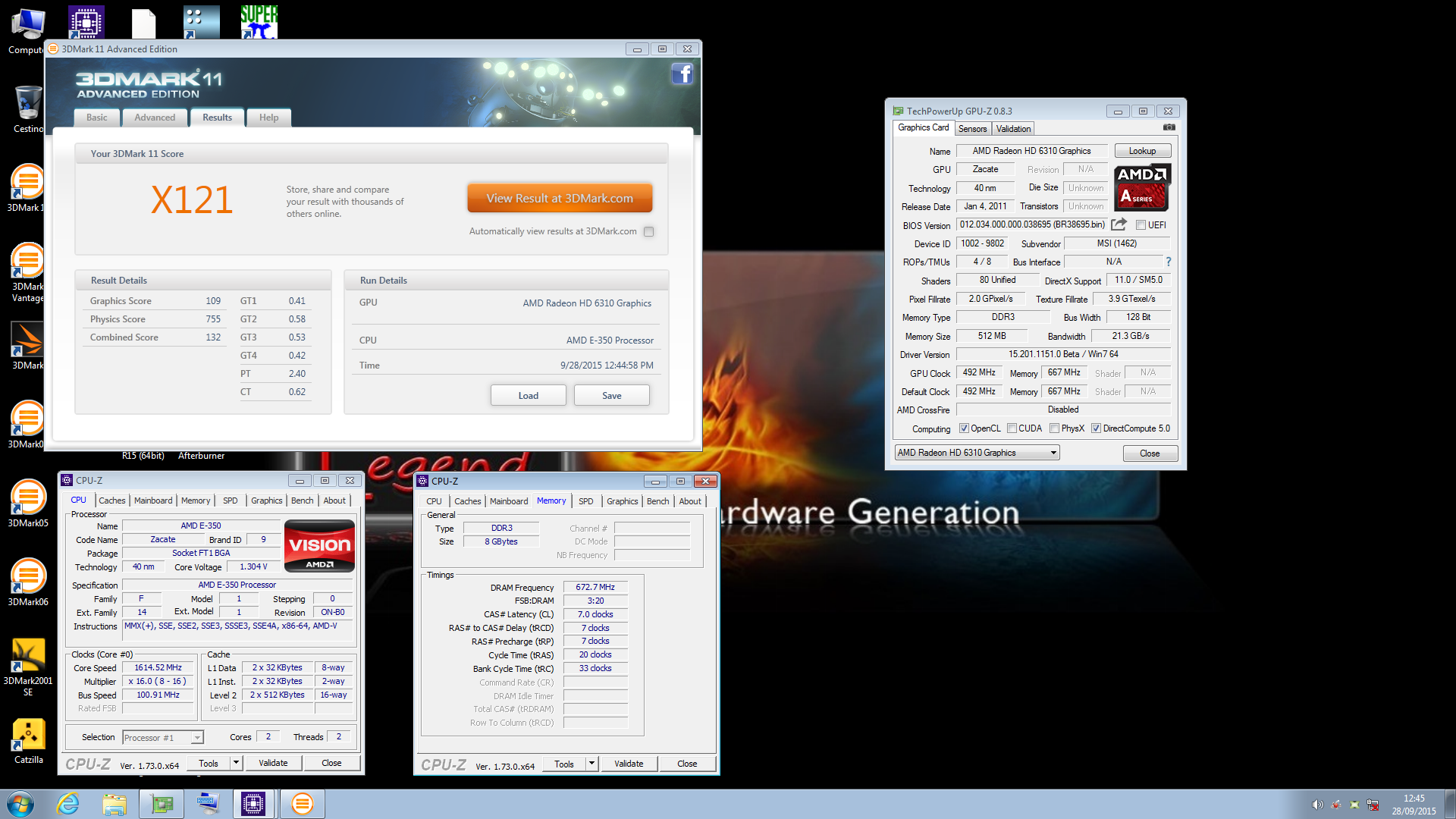Click the Core Speed value 1614.52 MHz

(x=158, y=667)
